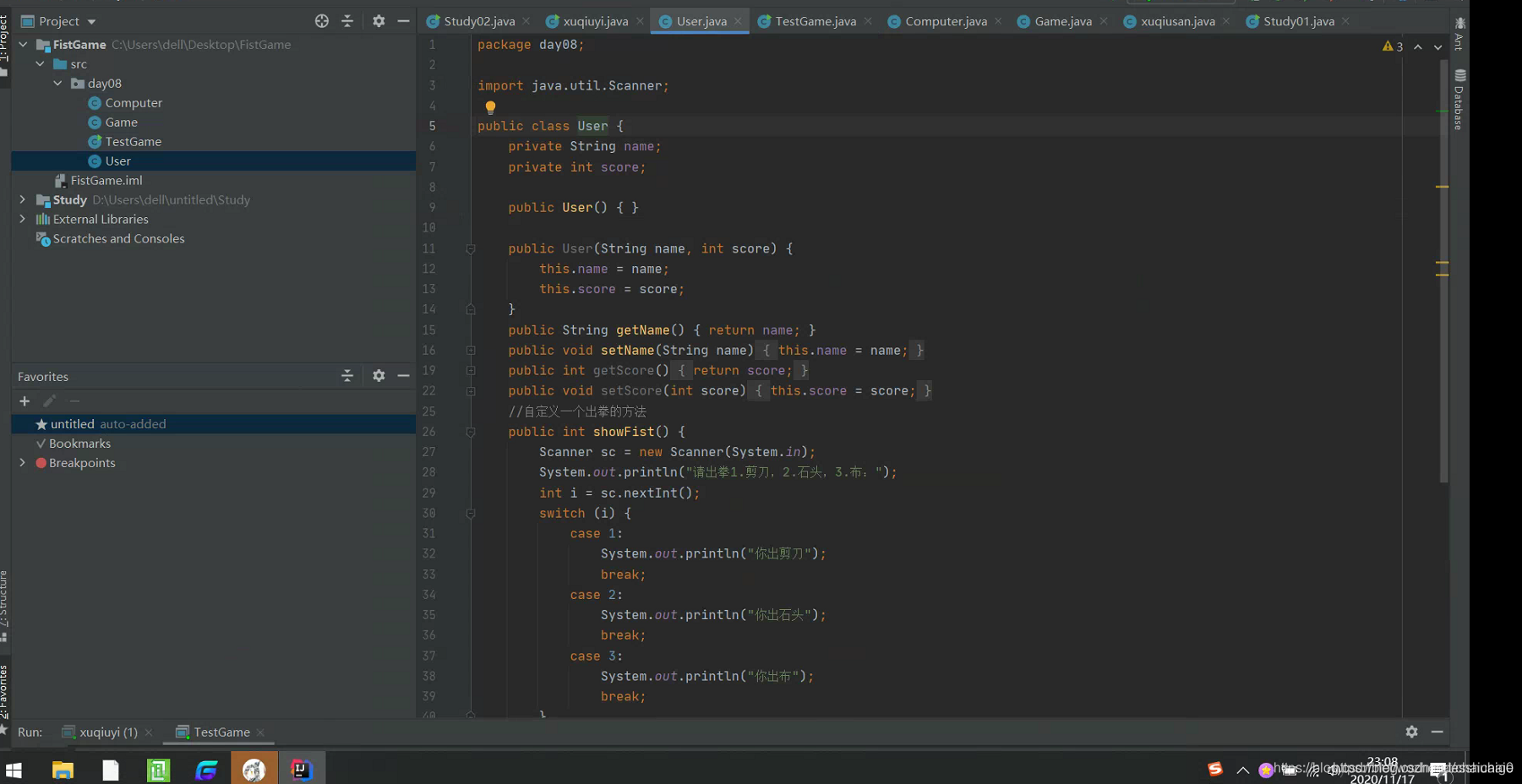Fold the User constructor at line 11
1522x784 pixels.
[471, 248]
